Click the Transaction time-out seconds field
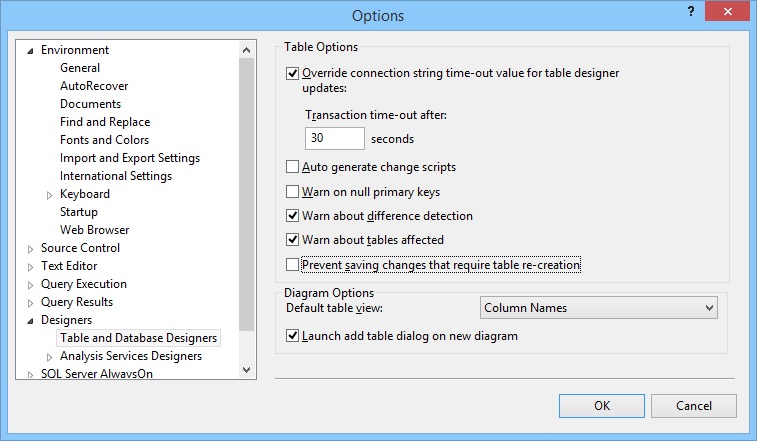 pyautogui.click(x=335, y=139)
